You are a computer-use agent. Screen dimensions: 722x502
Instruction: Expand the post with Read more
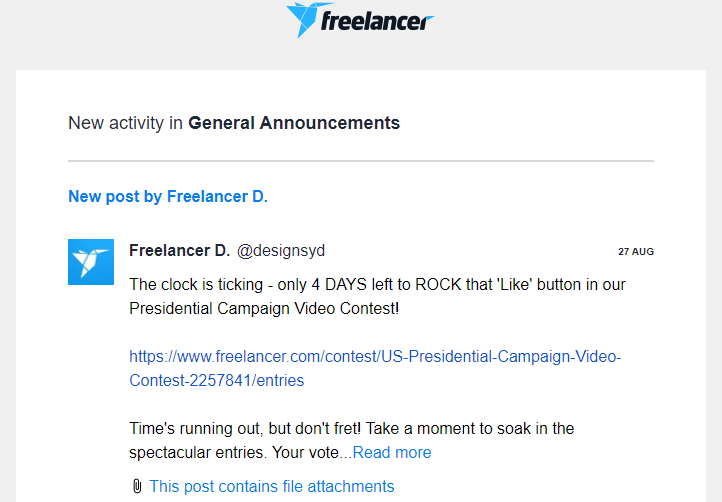(x=392, y=453)
